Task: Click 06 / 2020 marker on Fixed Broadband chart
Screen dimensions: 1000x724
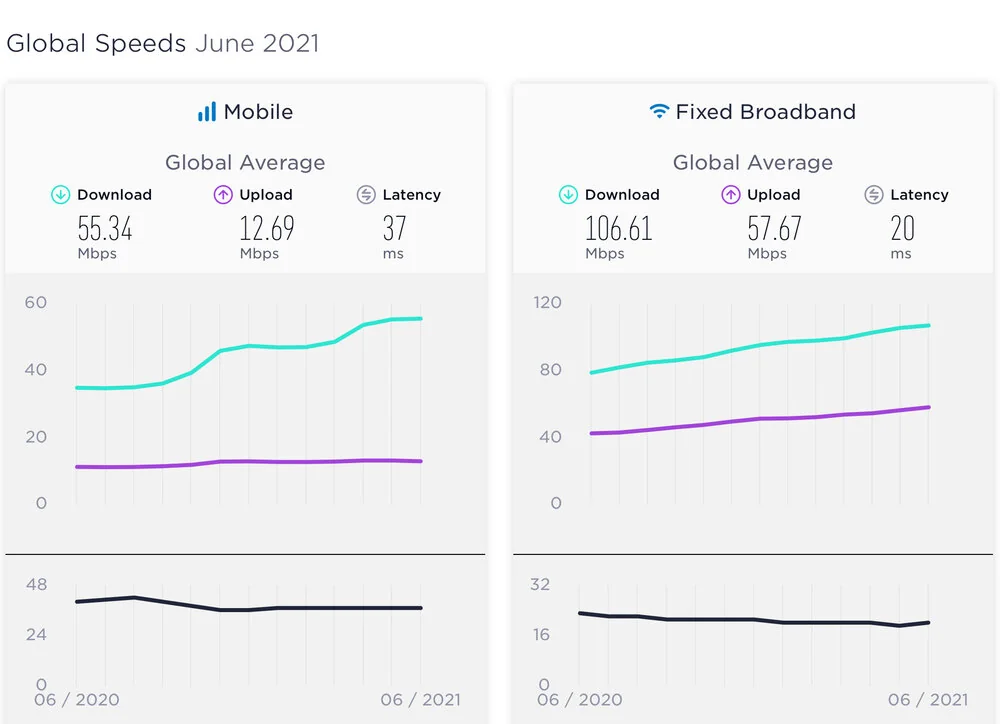Action: (578, 700)
